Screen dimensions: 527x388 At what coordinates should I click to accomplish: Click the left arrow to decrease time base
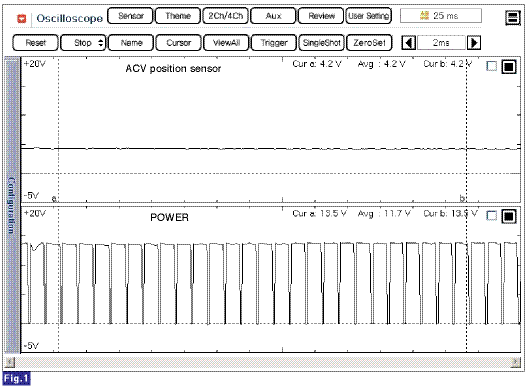coord(409,43)
